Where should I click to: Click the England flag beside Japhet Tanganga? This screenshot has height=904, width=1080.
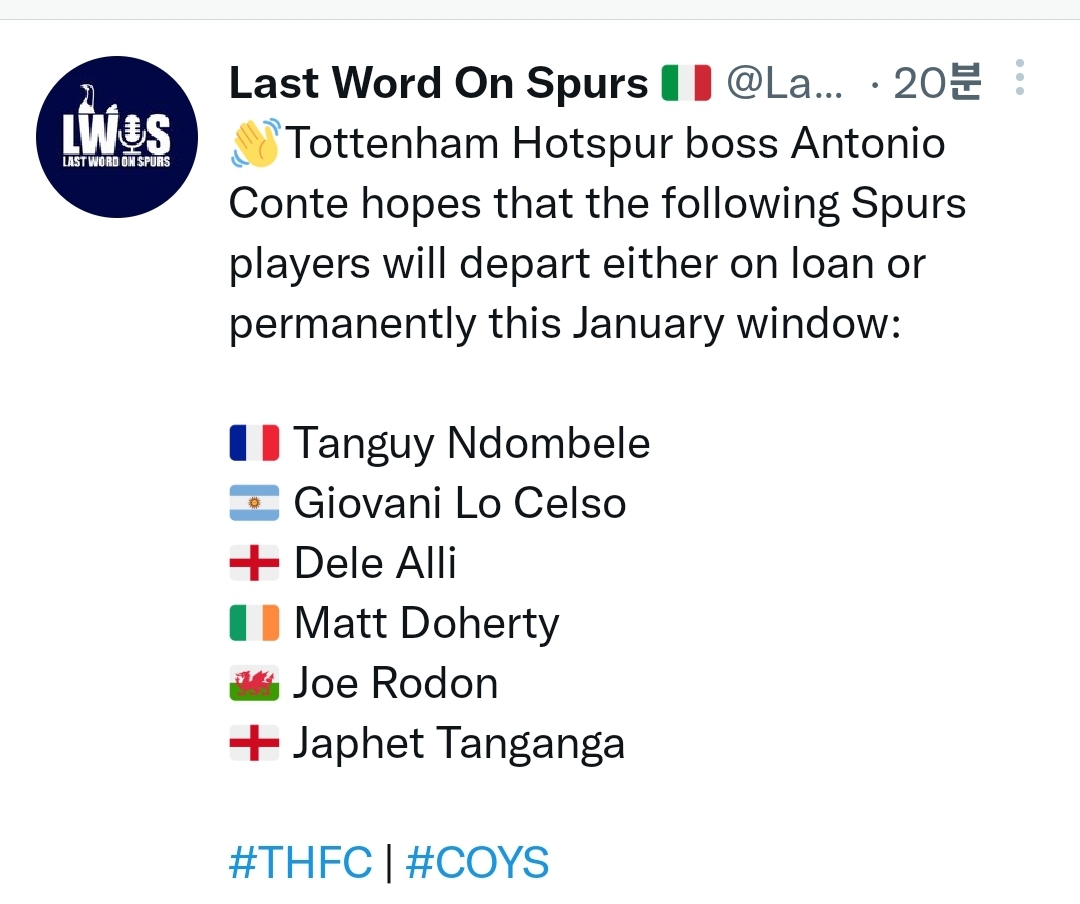click(x=254, y=743)
